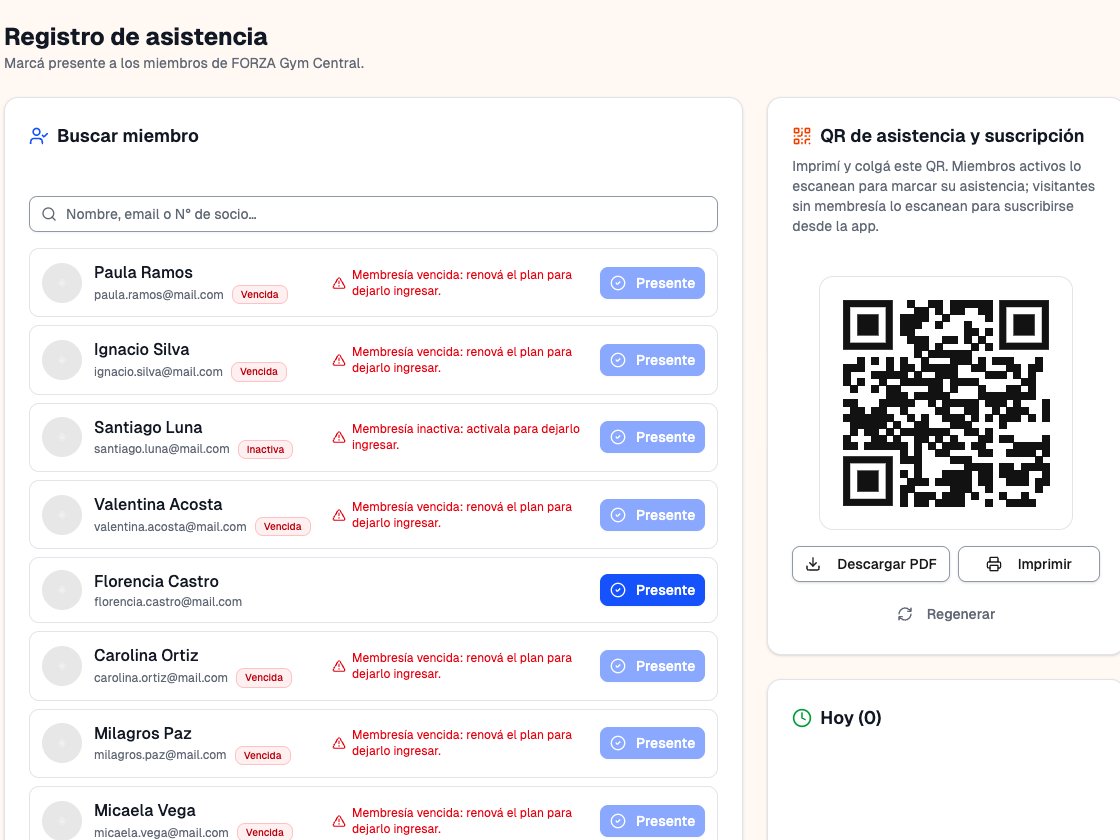
Task: Click Milagros Paz avatar circle
Action: point(62,743)
